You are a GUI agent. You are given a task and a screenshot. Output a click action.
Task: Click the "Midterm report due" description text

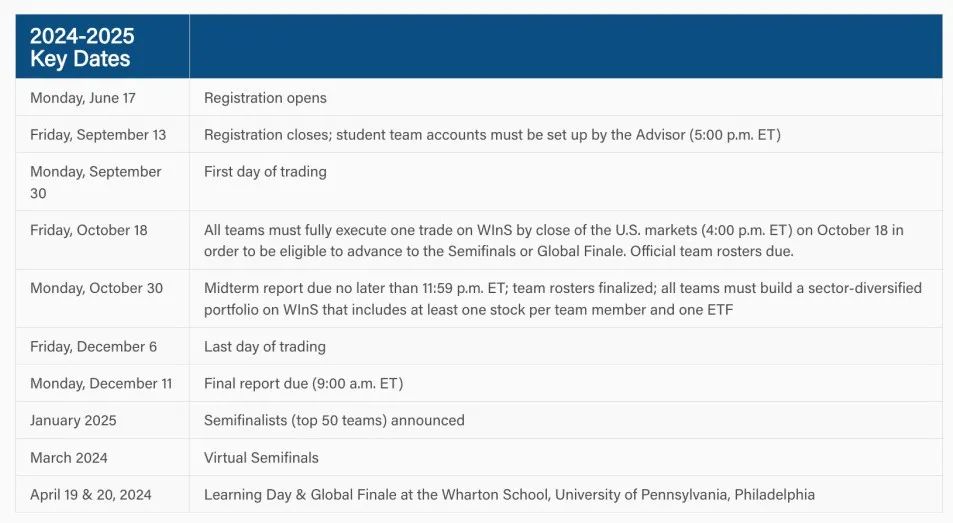[x=562, y=298]
